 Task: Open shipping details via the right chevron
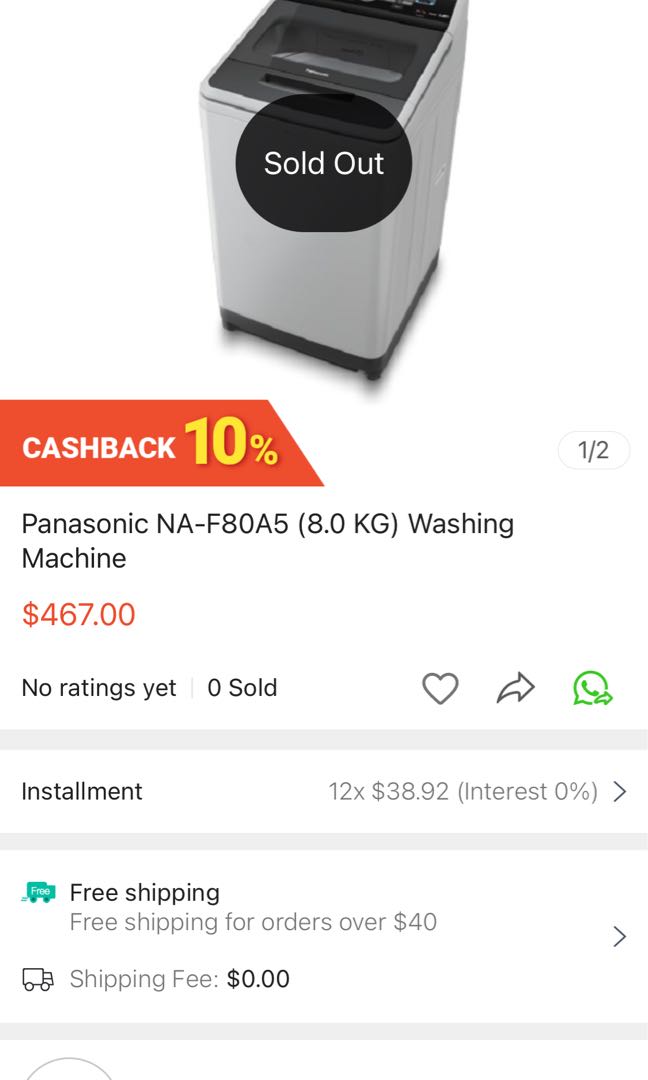[x=618, y=936]
